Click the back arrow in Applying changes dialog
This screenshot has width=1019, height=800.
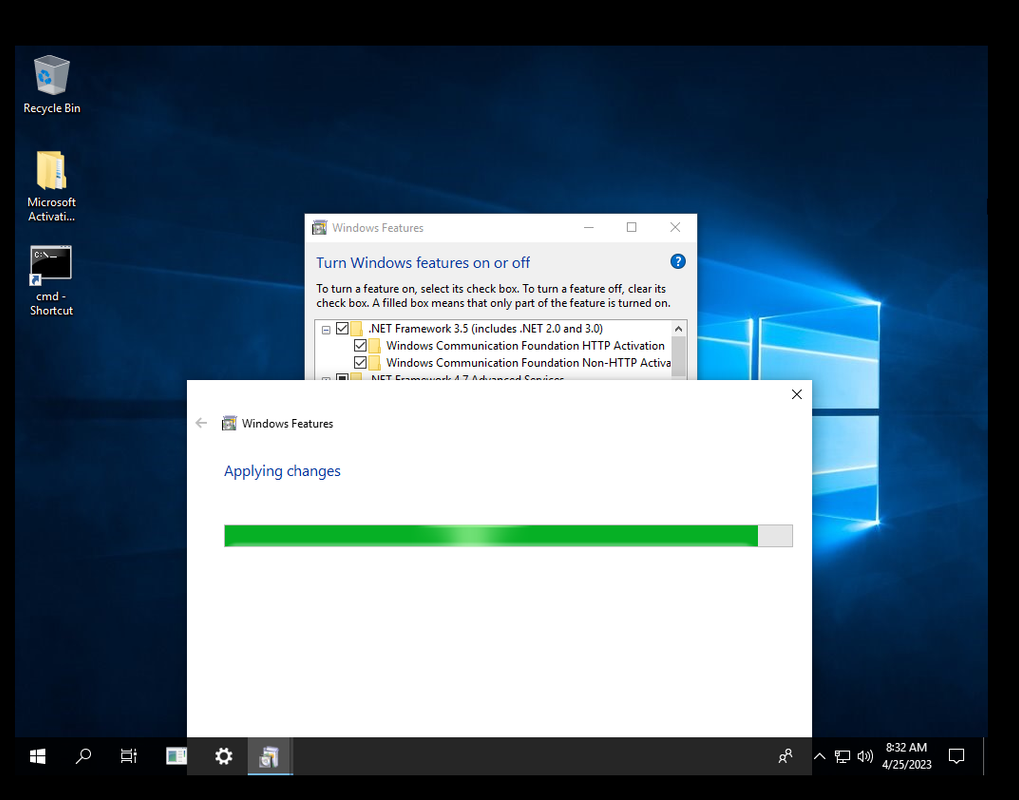pyautogui.click(x=201, y=423)
